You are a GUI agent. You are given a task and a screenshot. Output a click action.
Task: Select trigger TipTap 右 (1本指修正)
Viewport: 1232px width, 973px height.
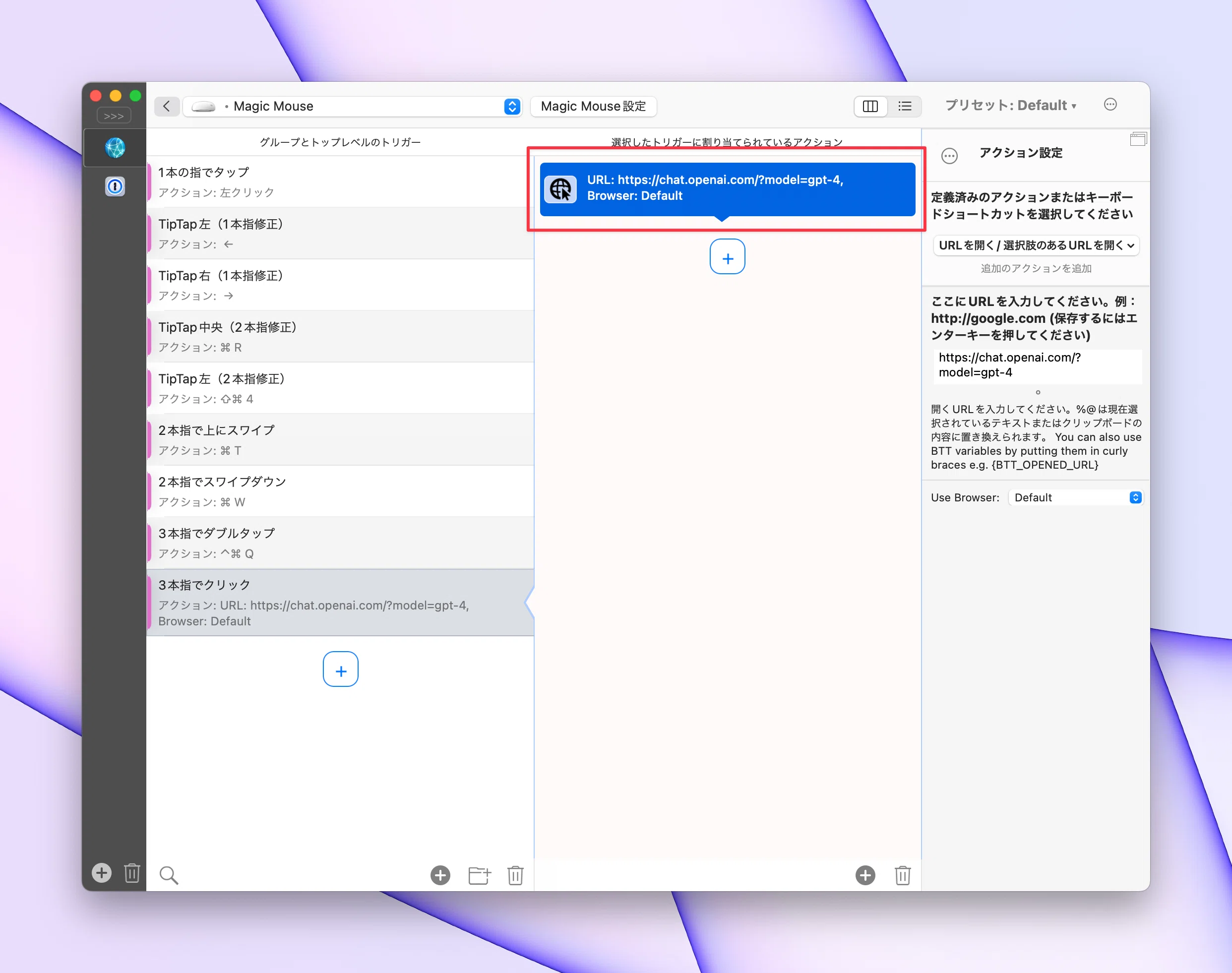[x=340, y=285]
